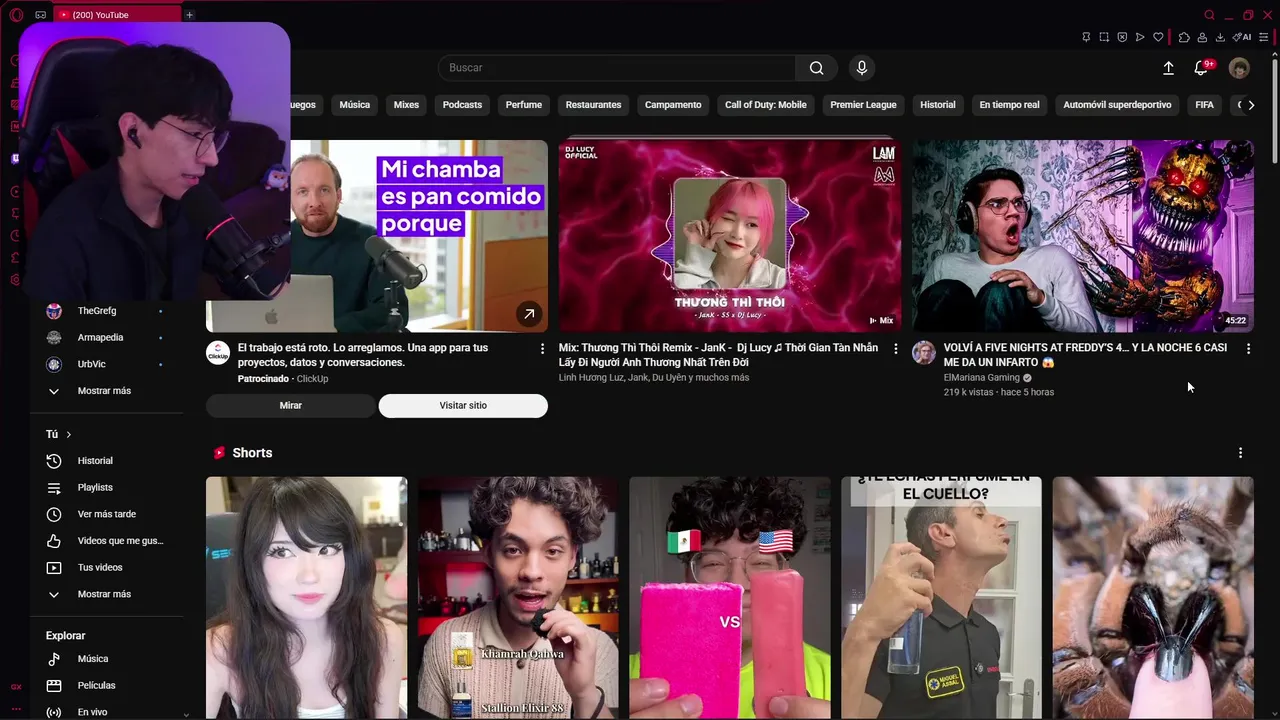Select the Call of Duty: Mobile chip
The height and width of the screenshot is (720, 1280).
click(x=766, y=105)
